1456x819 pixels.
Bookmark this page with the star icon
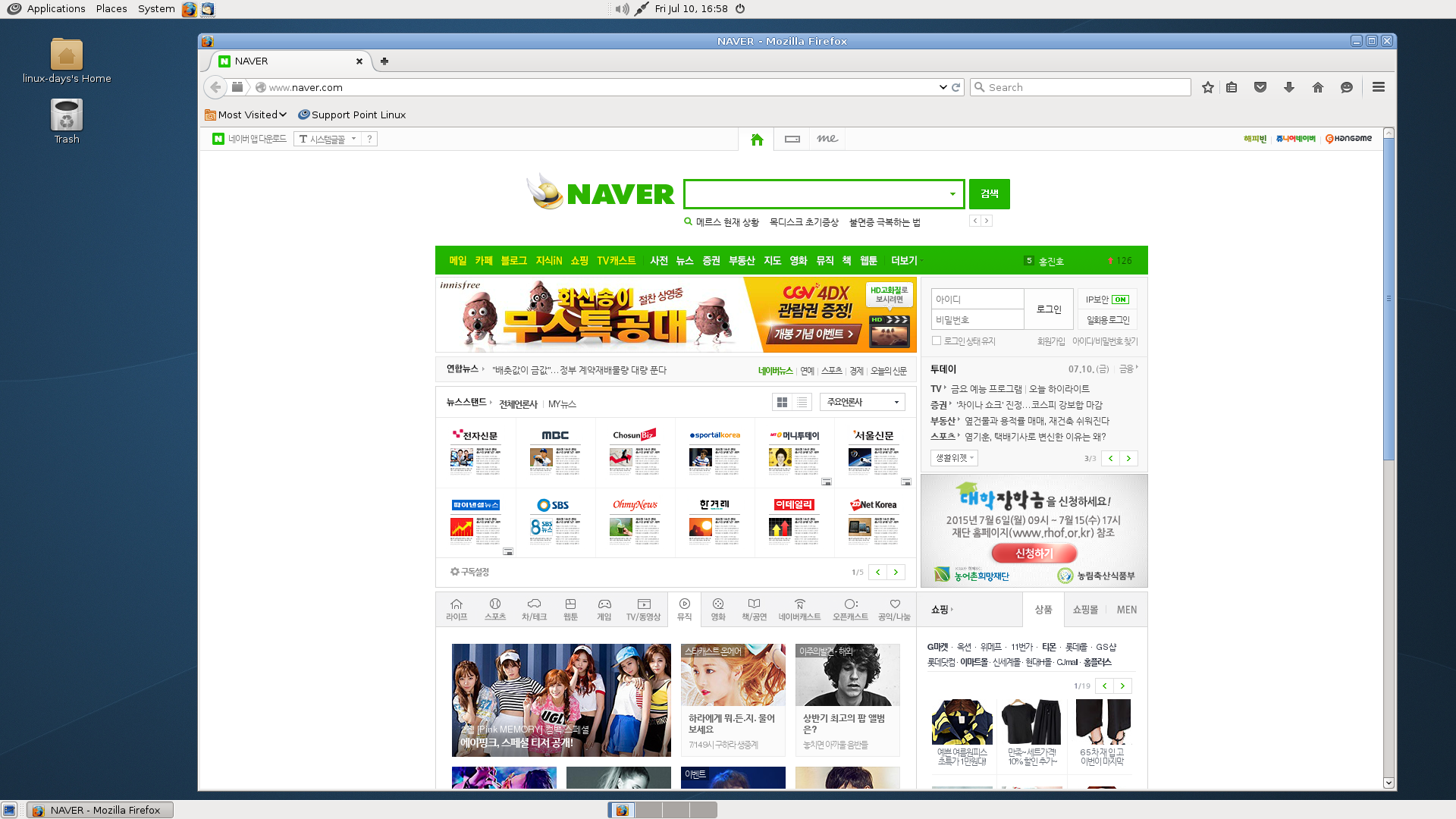(1208, 87)
